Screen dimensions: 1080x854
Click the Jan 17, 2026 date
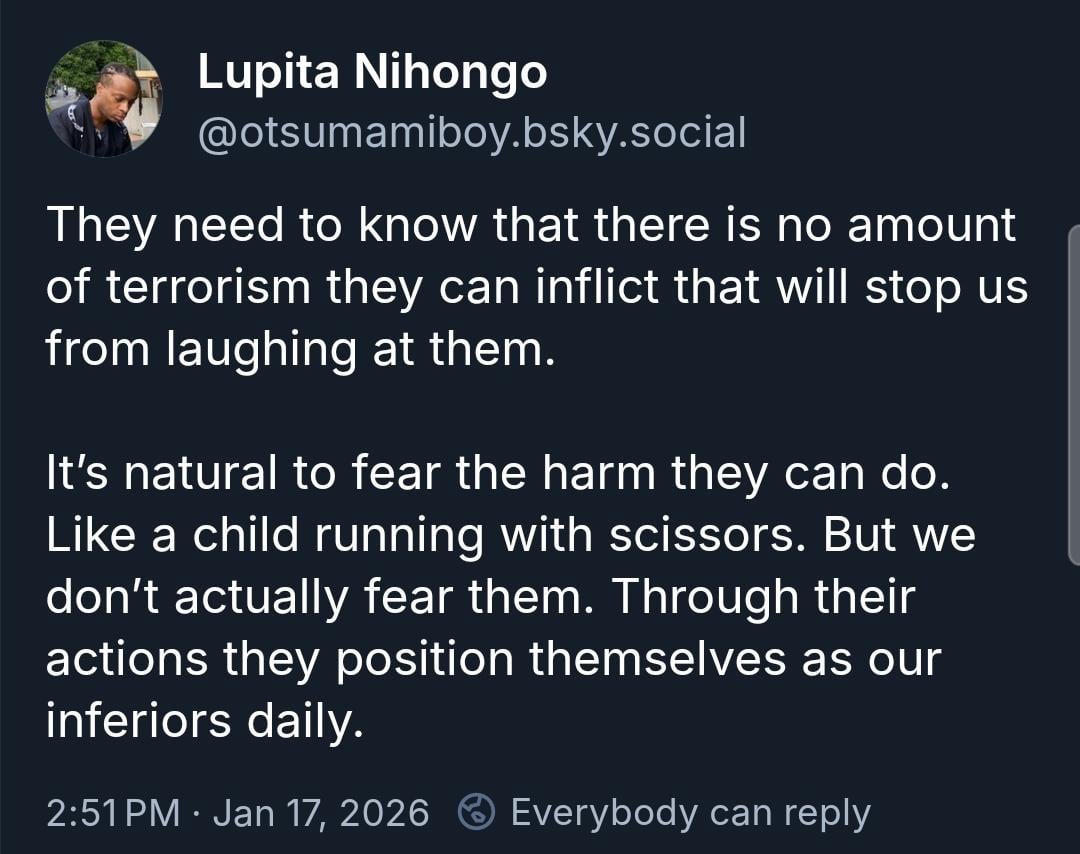[321, 812]
